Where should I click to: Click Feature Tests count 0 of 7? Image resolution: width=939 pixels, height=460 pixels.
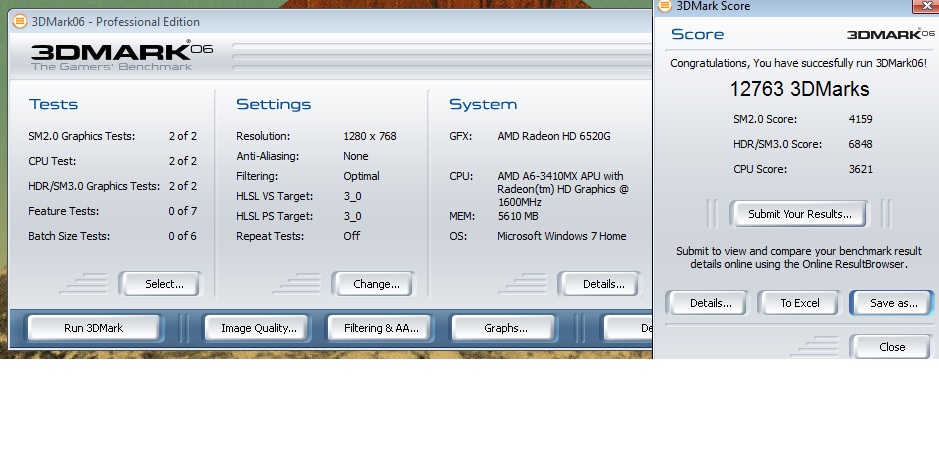point(183,211)
